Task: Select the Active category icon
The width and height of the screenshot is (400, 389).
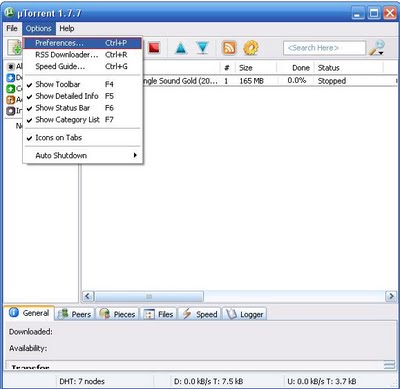Action: (11, 100)
